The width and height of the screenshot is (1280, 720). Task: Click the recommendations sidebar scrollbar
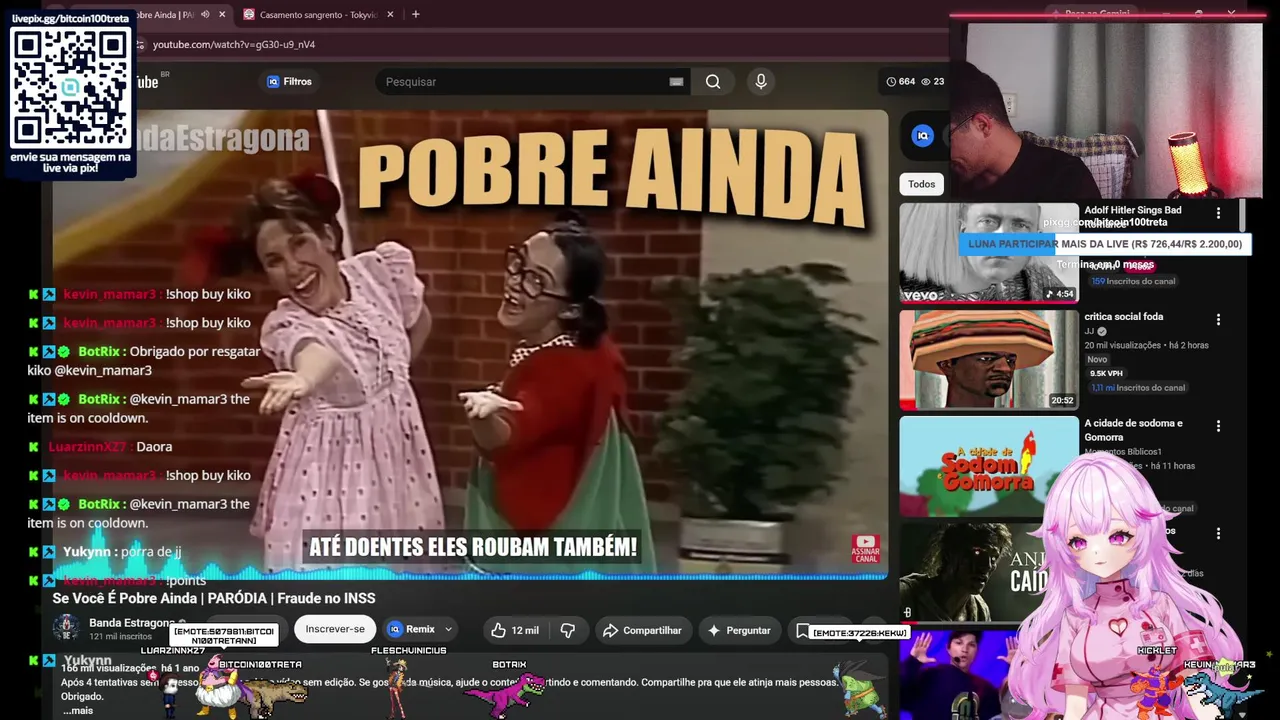tap(1241, 215)
